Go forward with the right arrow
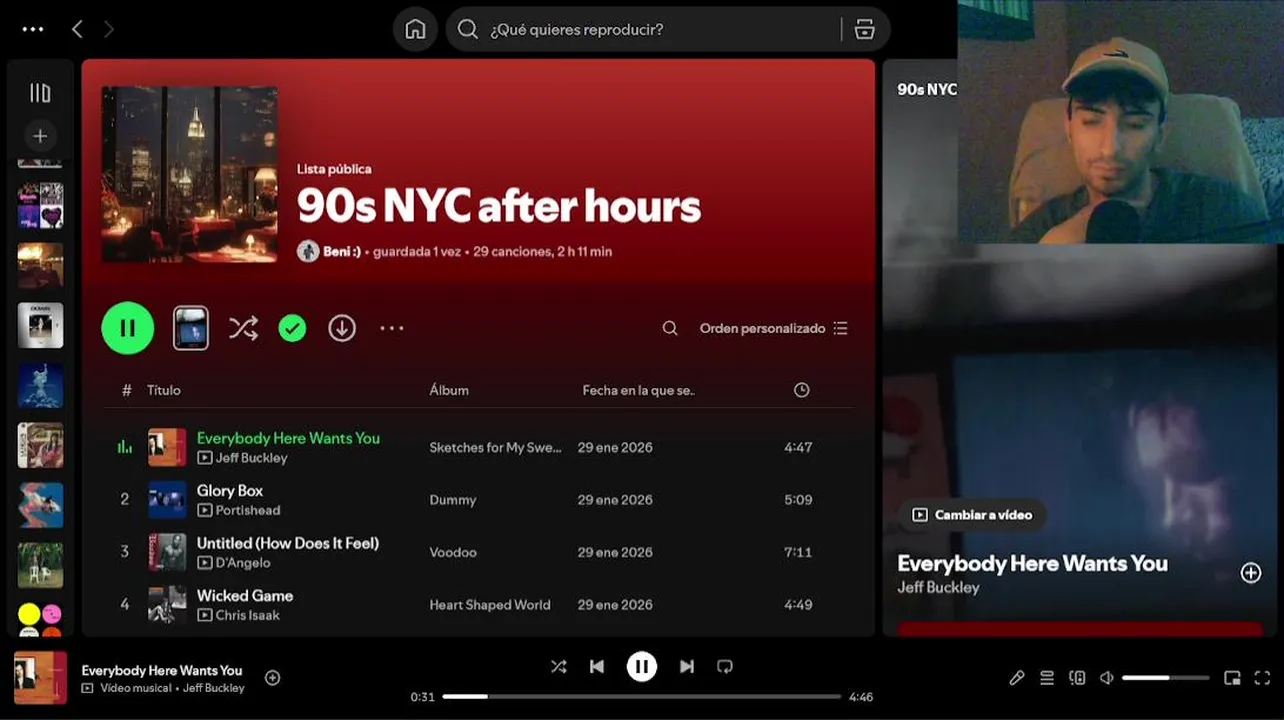Image resolution: width=1284 pixels, height=720 pixels. tap(109, 30)
